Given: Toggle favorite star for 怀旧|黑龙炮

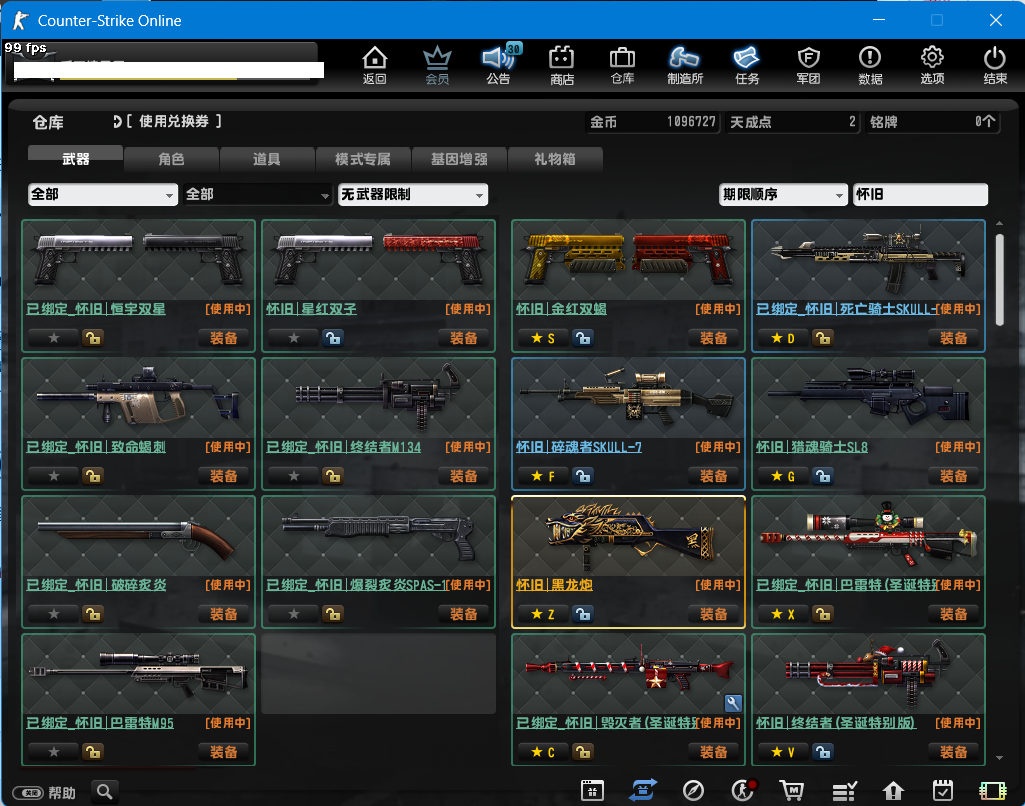Looking at the screenshot, I should pos(543,614).
